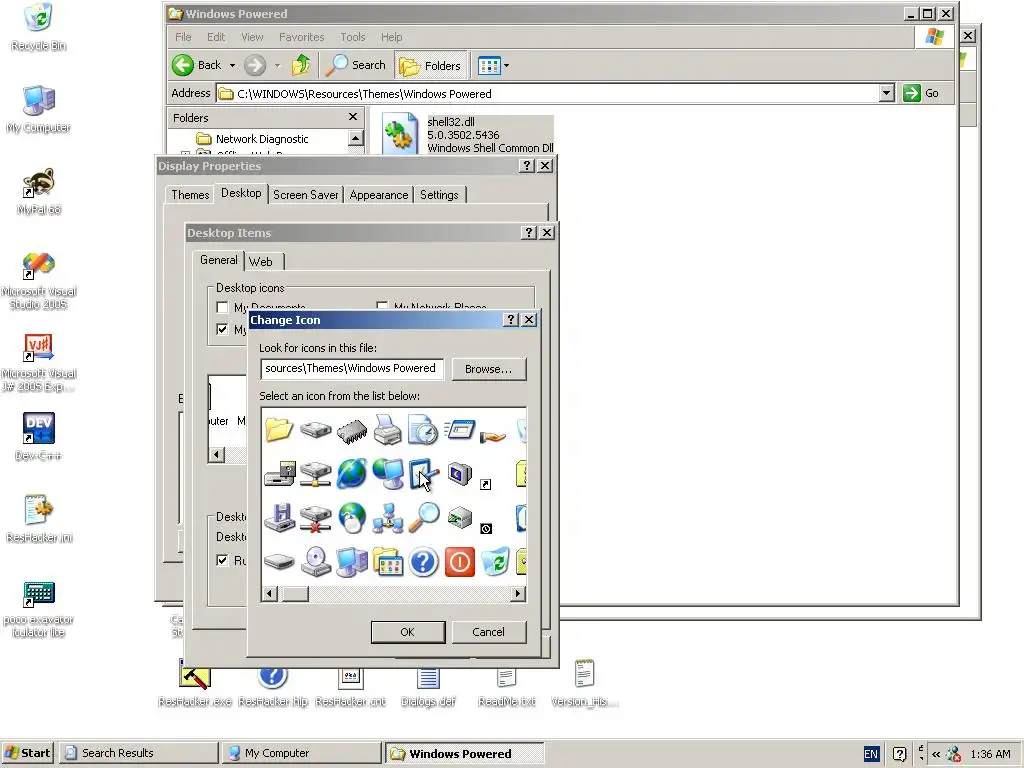Click Browse in Change Icon dialog
Image resolution: width=1024 pixels, height=768 pixels.
(x=488, y=369)
